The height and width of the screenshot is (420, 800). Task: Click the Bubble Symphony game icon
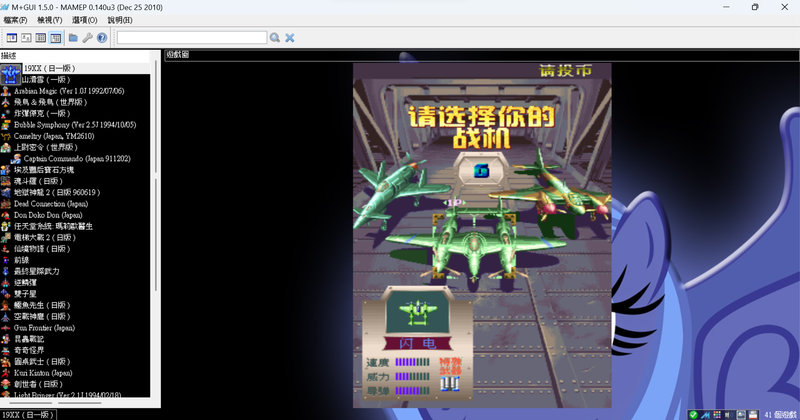pos(6,125)
